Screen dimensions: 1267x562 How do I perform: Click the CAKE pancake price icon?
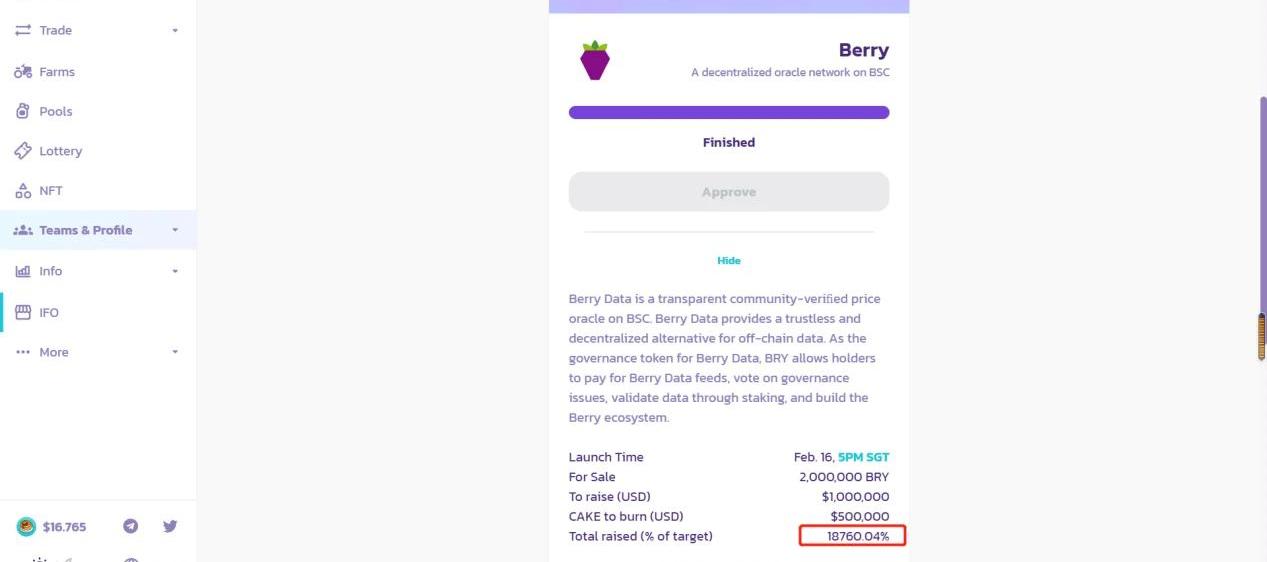(26, 527)
